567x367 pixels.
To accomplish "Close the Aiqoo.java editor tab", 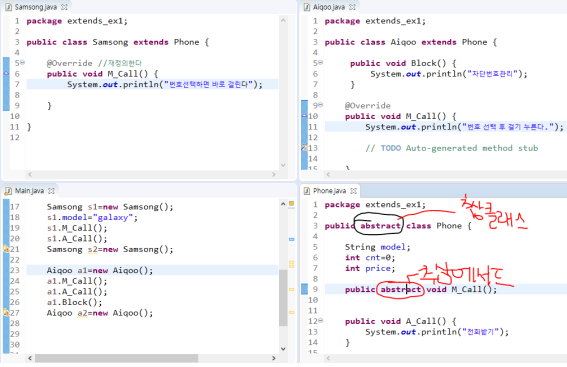I will pos(352,7).
